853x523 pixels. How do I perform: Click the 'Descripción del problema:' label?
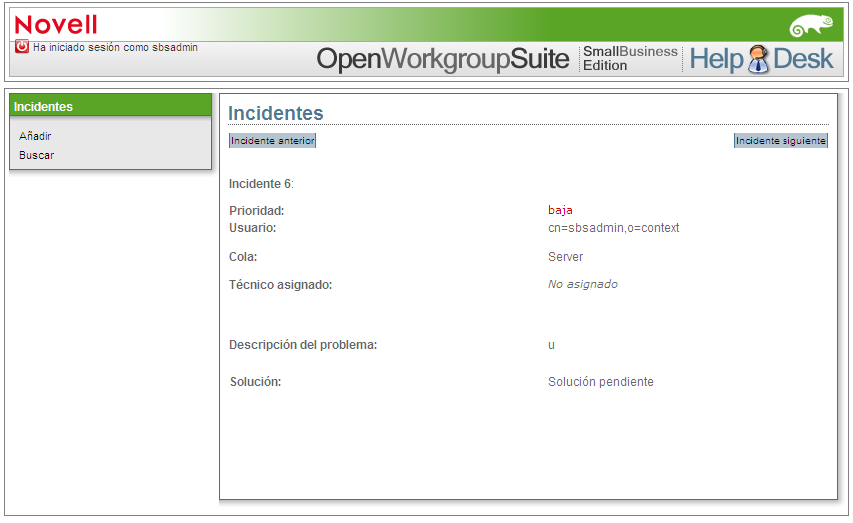click(x=303, y=345)
